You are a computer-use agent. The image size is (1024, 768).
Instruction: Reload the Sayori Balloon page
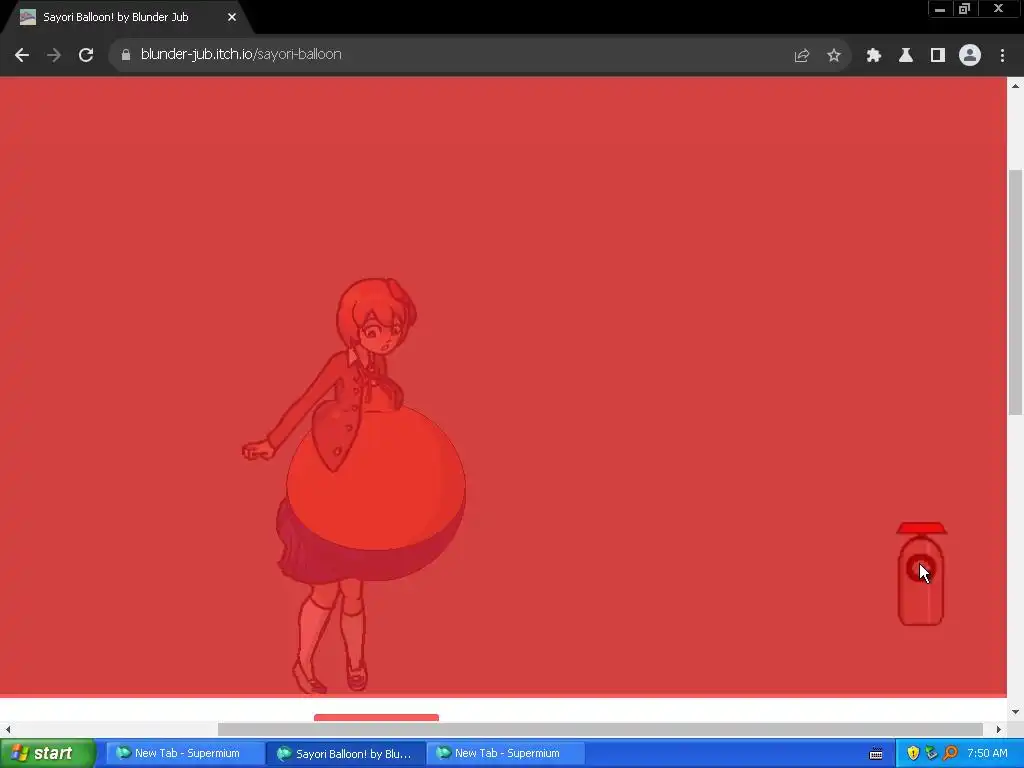(86, 55)
